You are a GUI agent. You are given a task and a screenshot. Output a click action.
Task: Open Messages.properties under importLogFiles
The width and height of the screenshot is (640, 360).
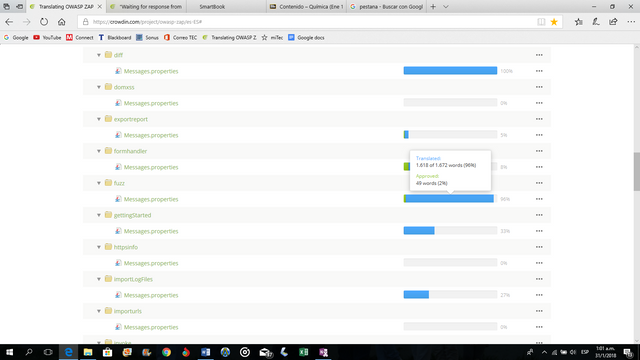(x=151, y=295)
